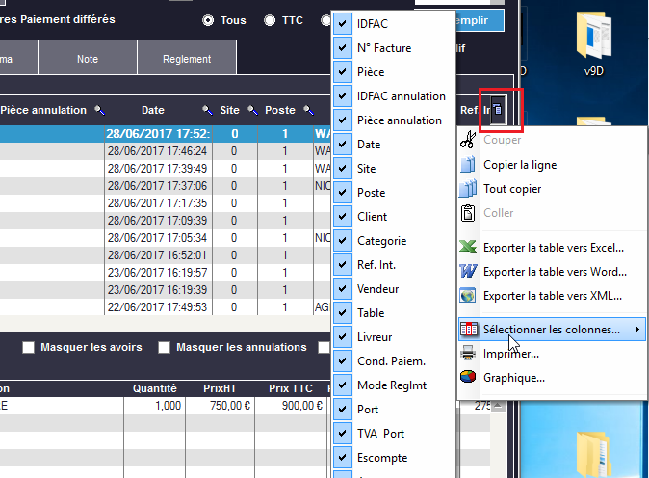Uncheck the IDFAC column checkbox
The width and height of the screenshot is (649, 478).
344,24
